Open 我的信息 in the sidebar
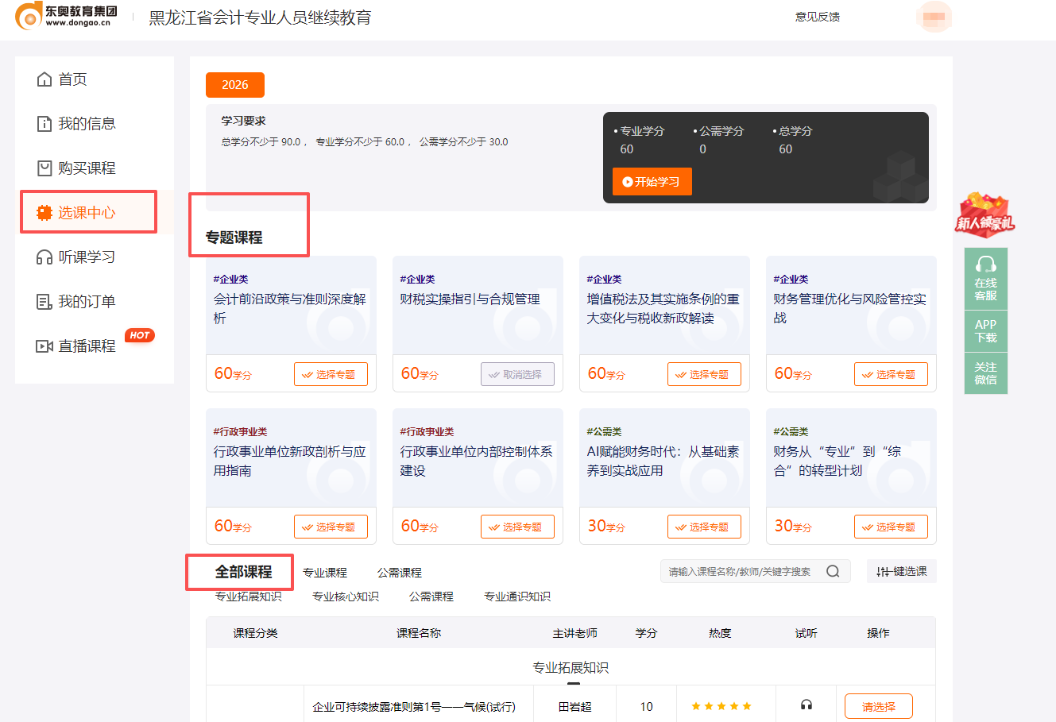This screenshot has height=722, width=1056. 75,124
